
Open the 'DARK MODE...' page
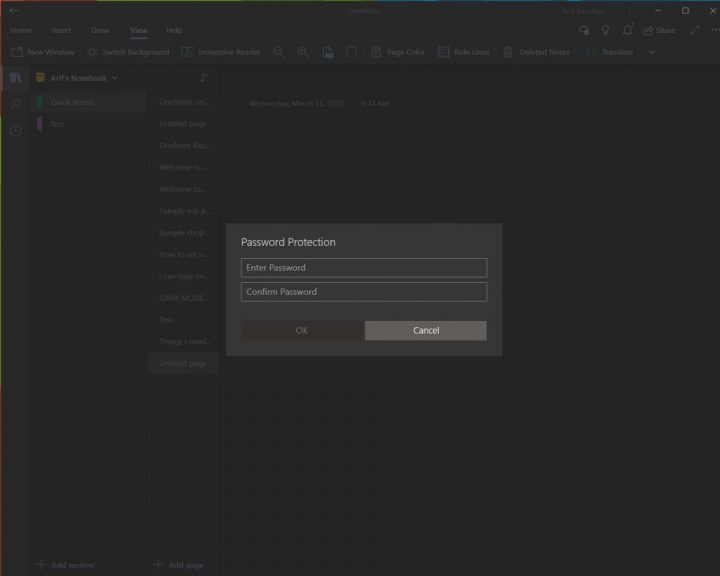pos(184,298)
